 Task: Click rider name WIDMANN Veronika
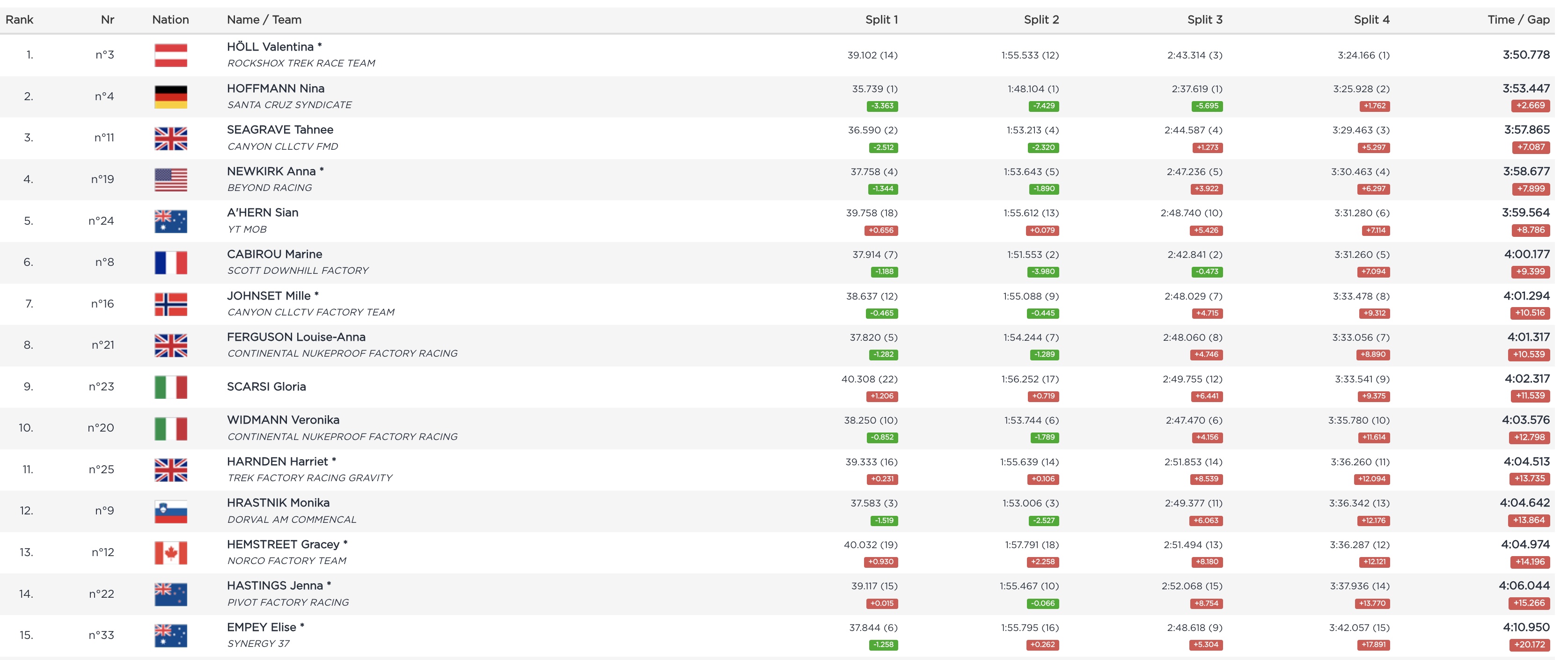click(283, 420)
